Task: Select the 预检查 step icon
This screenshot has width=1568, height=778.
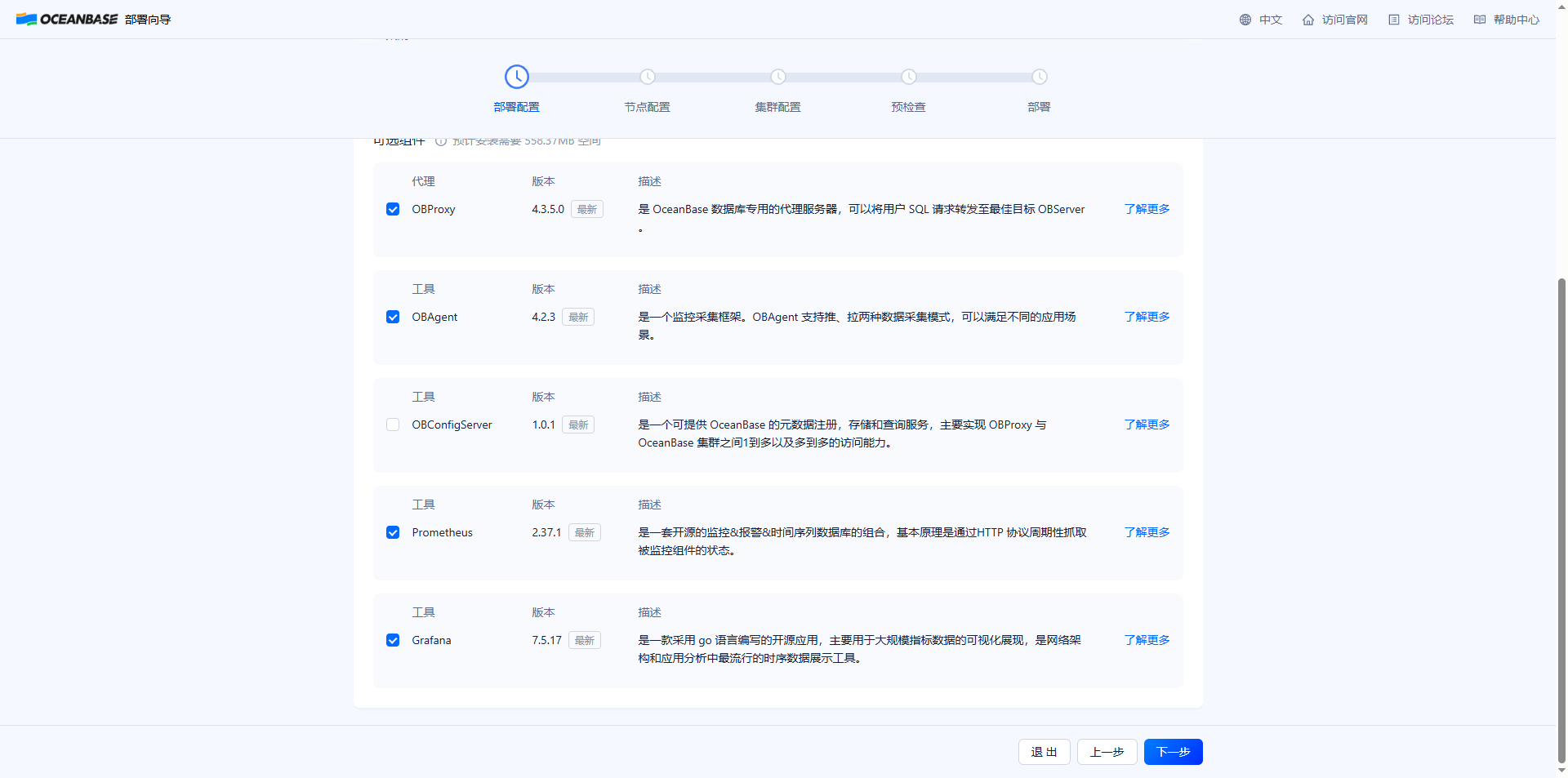Action: click(909, 77)
